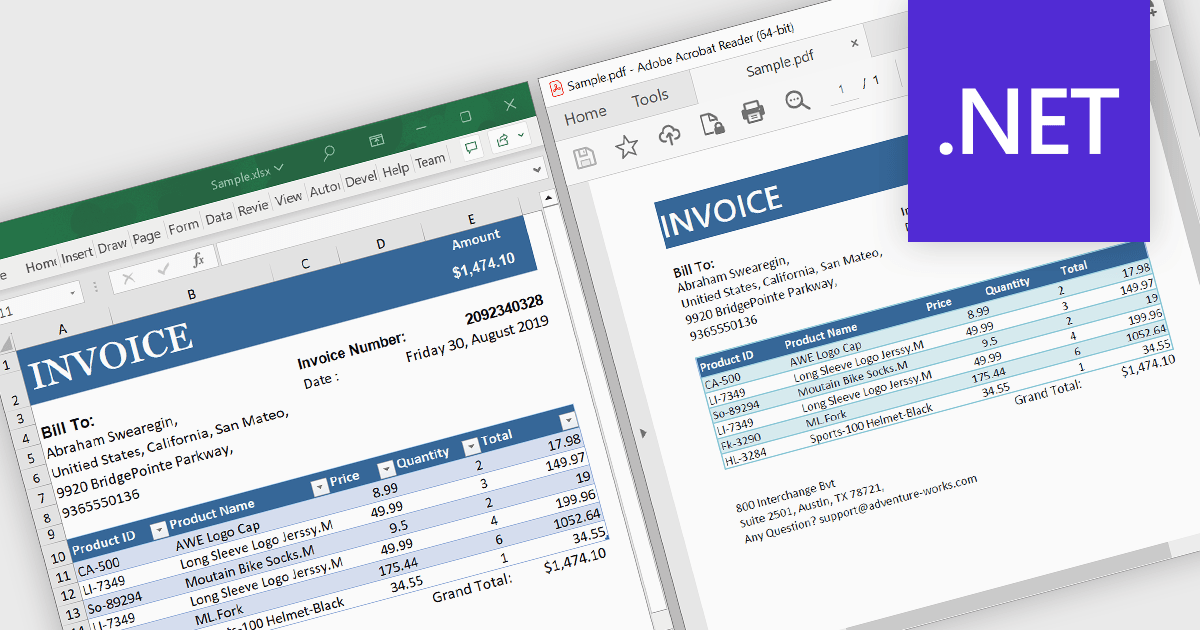The height and width of the screenshot is (630, 1200).
Task: Open the find text magnifier in Acrobat
Action: pyautogui.click(x=797, y=100)
